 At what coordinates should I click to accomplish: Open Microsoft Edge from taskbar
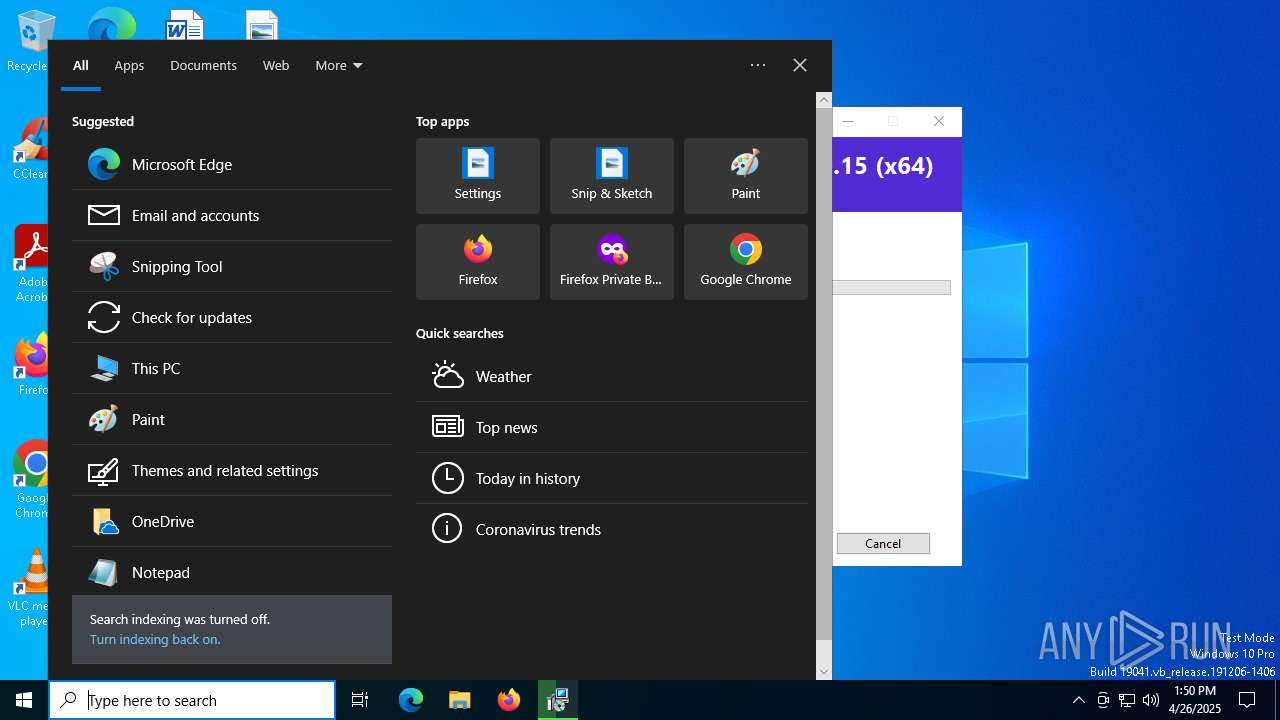pos(411,700)
